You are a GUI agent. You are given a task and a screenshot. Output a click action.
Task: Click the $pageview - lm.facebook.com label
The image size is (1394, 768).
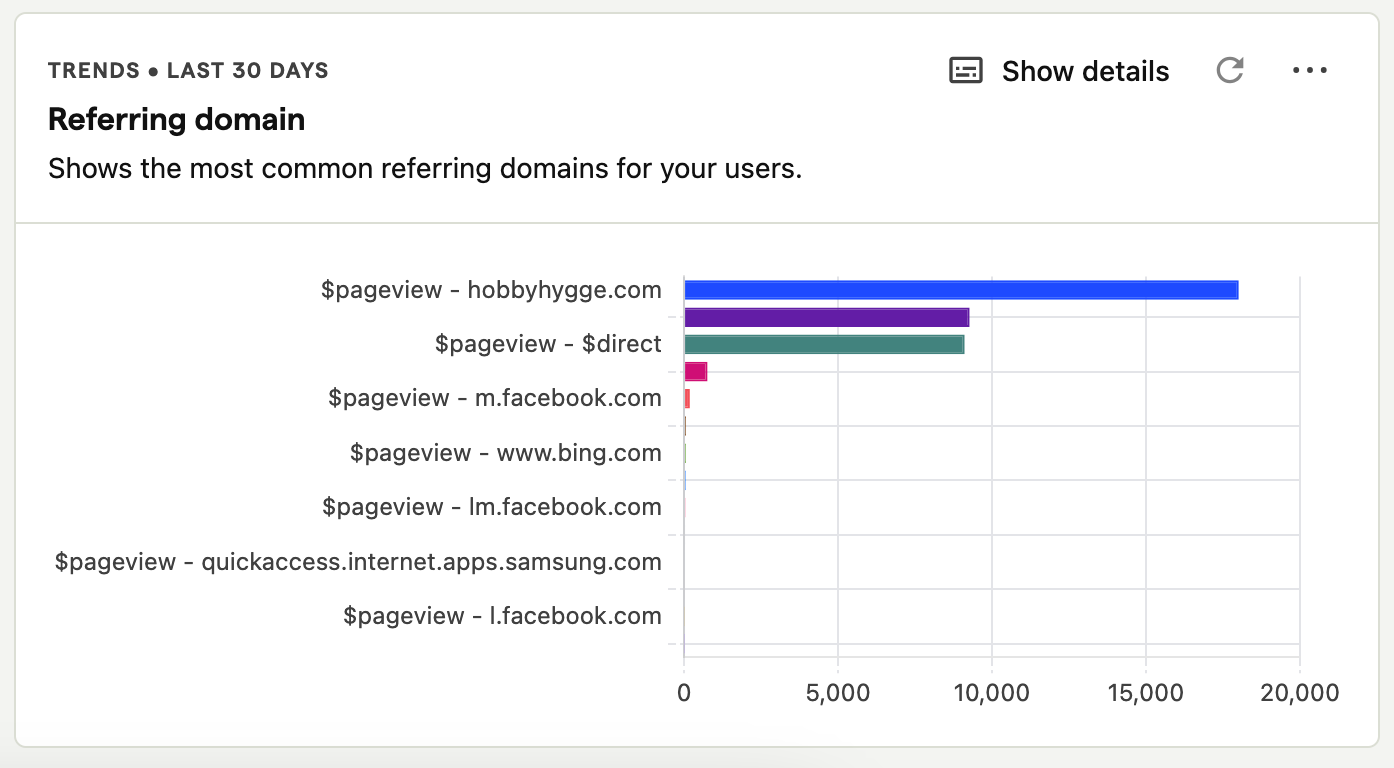click(x=493, y=506)
